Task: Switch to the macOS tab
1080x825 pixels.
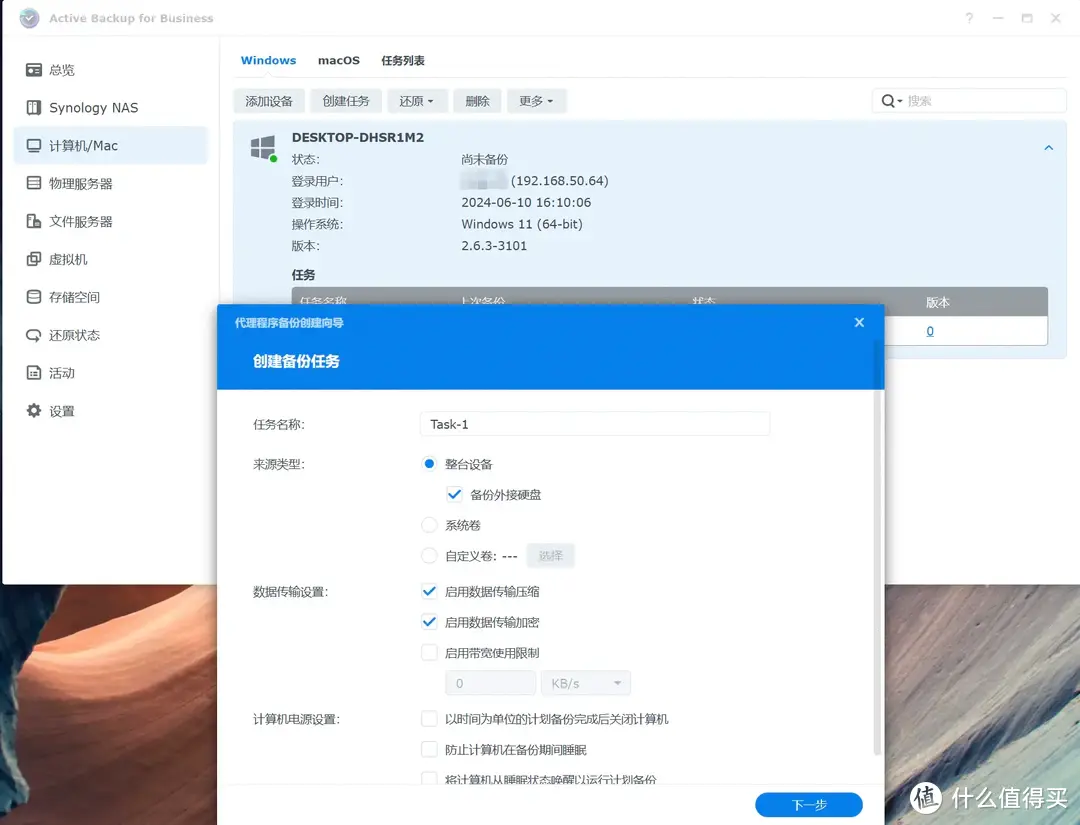Action: [x=338, y=60]
